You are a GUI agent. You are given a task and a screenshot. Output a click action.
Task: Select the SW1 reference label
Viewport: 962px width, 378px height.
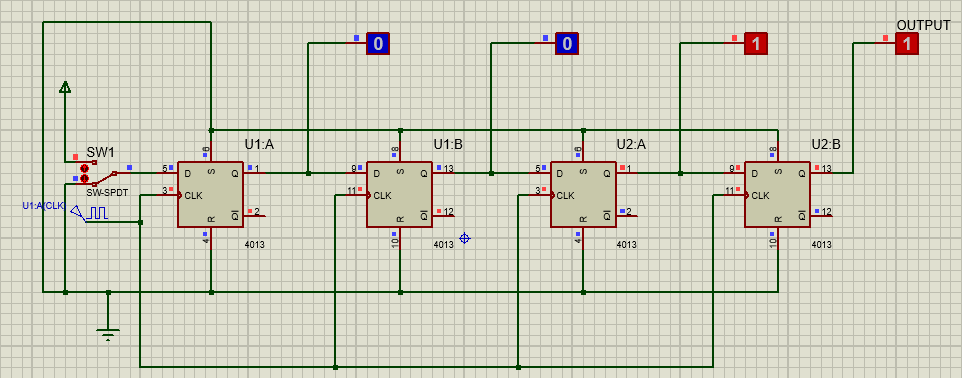click(101, 152)
